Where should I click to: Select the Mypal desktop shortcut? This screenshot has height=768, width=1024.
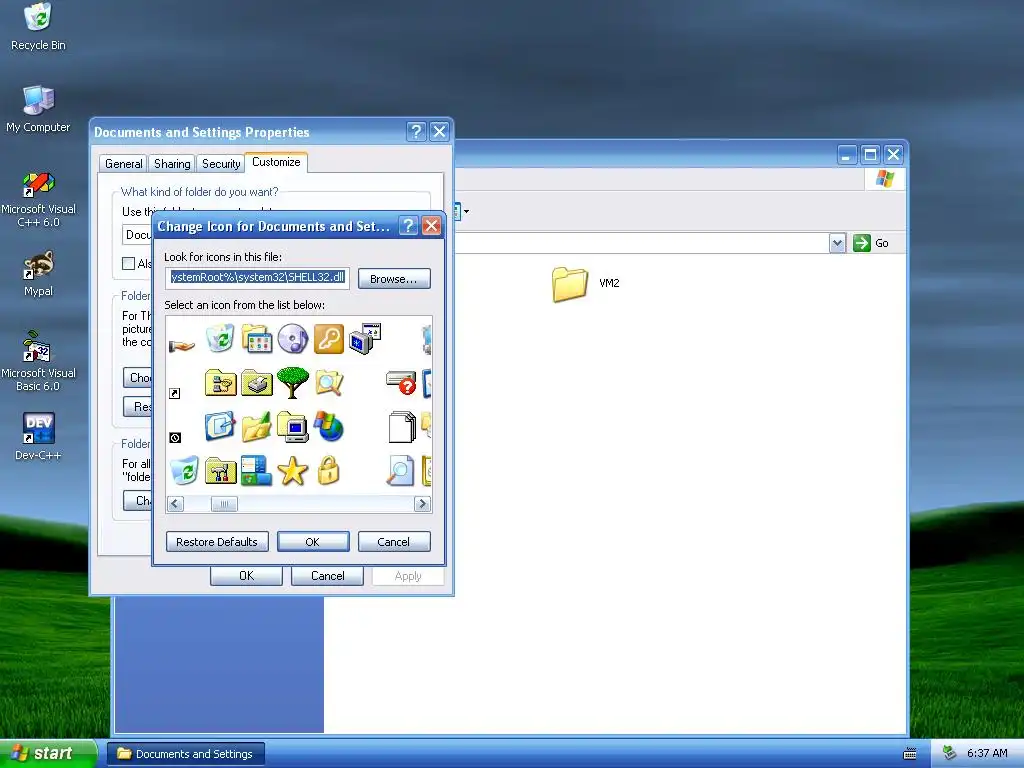(x=38, y=274)
